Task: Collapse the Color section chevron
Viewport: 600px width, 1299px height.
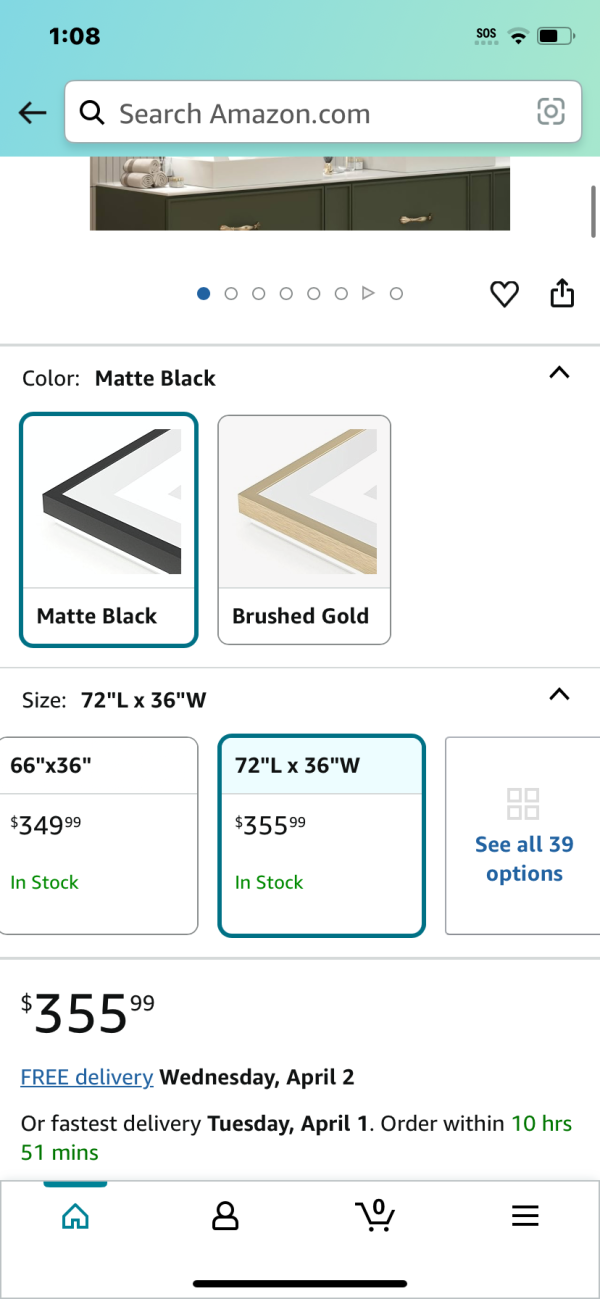Action: (560, 373)
